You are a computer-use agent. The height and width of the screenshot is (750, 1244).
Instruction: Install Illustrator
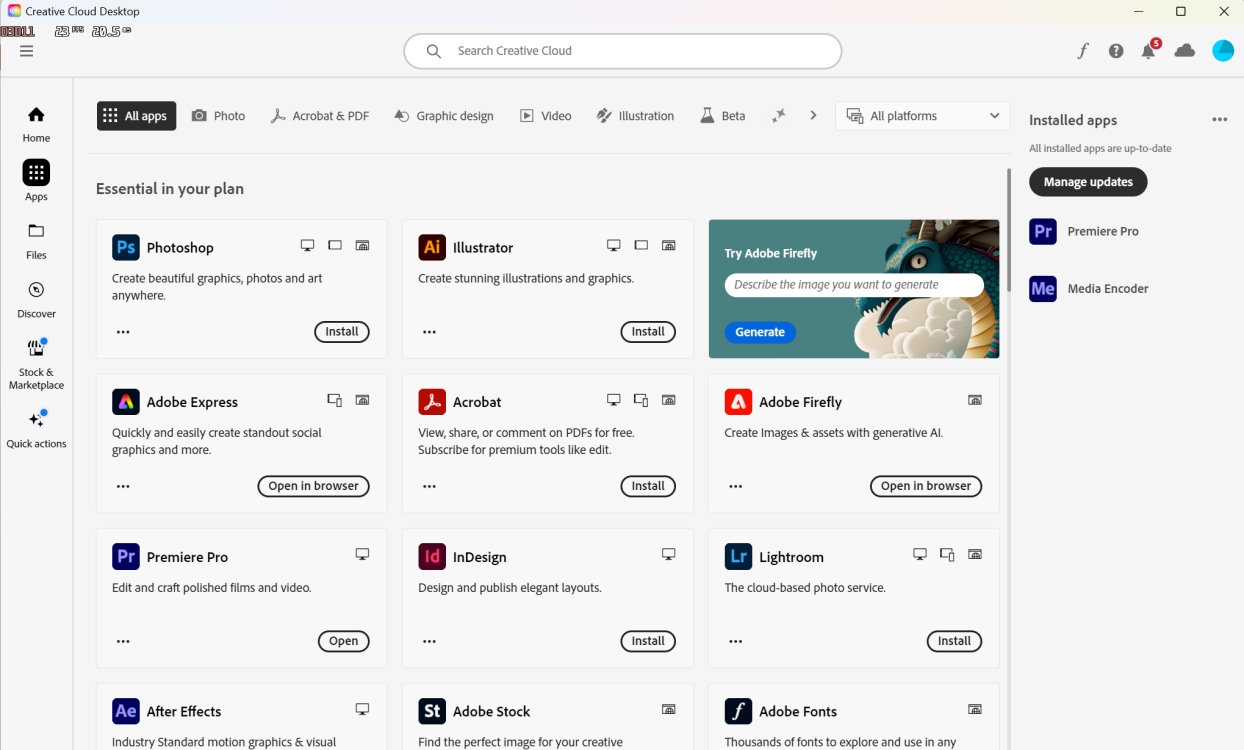[x=647, y=332]
